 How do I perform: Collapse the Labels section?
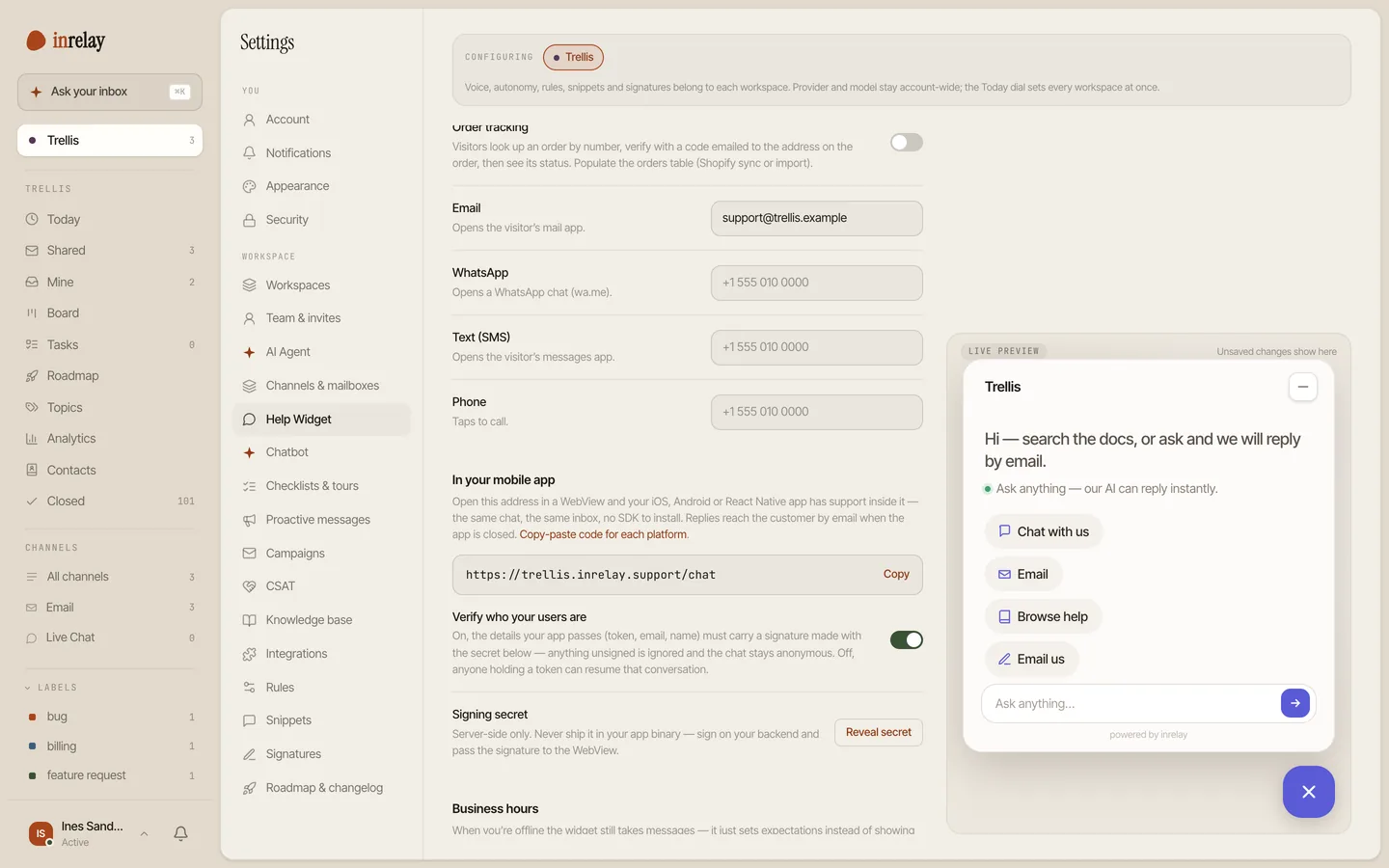51,688
